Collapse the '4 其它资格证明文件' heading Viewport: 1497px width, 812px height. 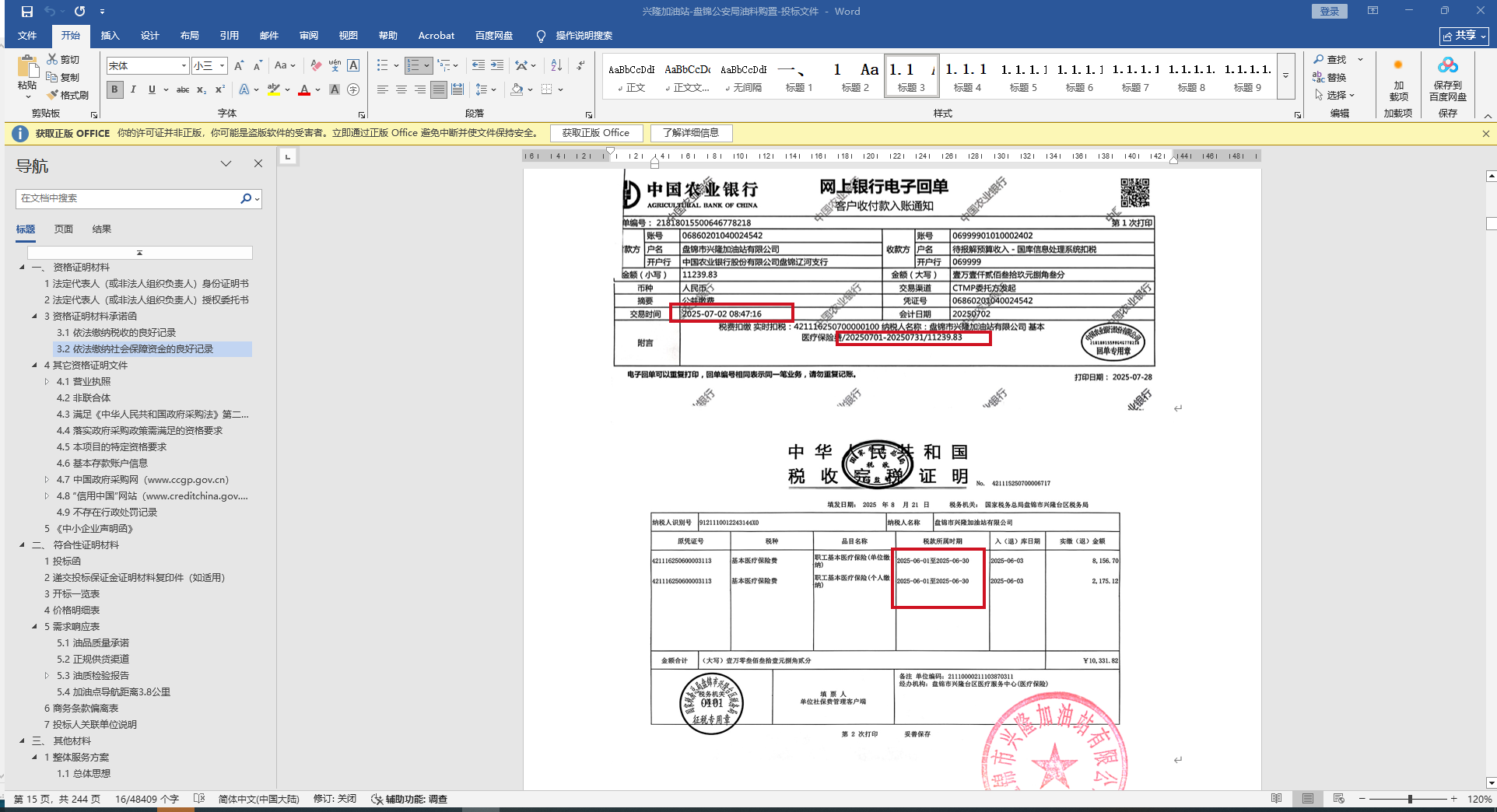pyautogui.click(x=34, y=365)
